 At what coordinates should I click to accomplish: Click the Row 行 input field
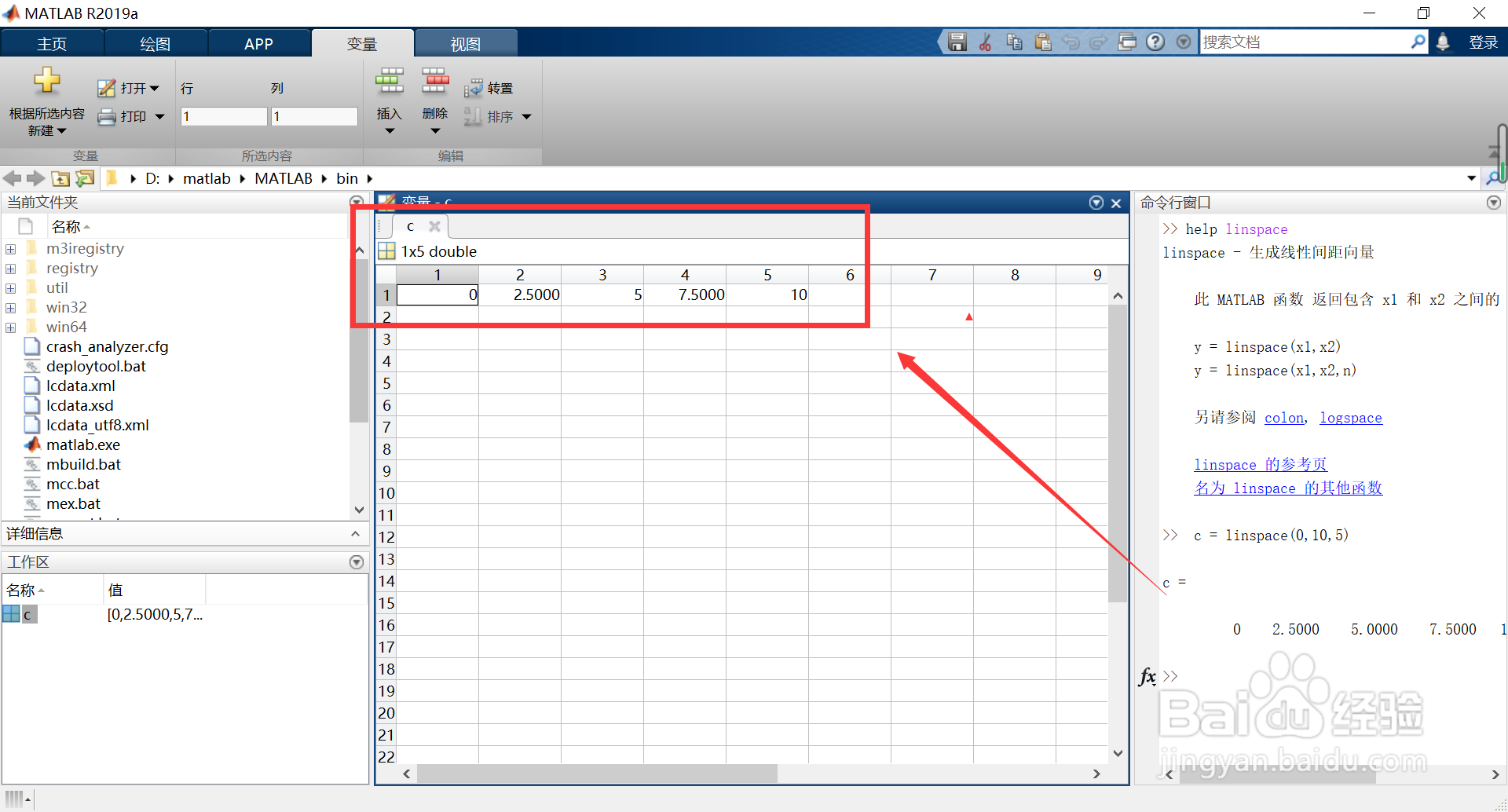pyautogui.click(x=224, y=116)
